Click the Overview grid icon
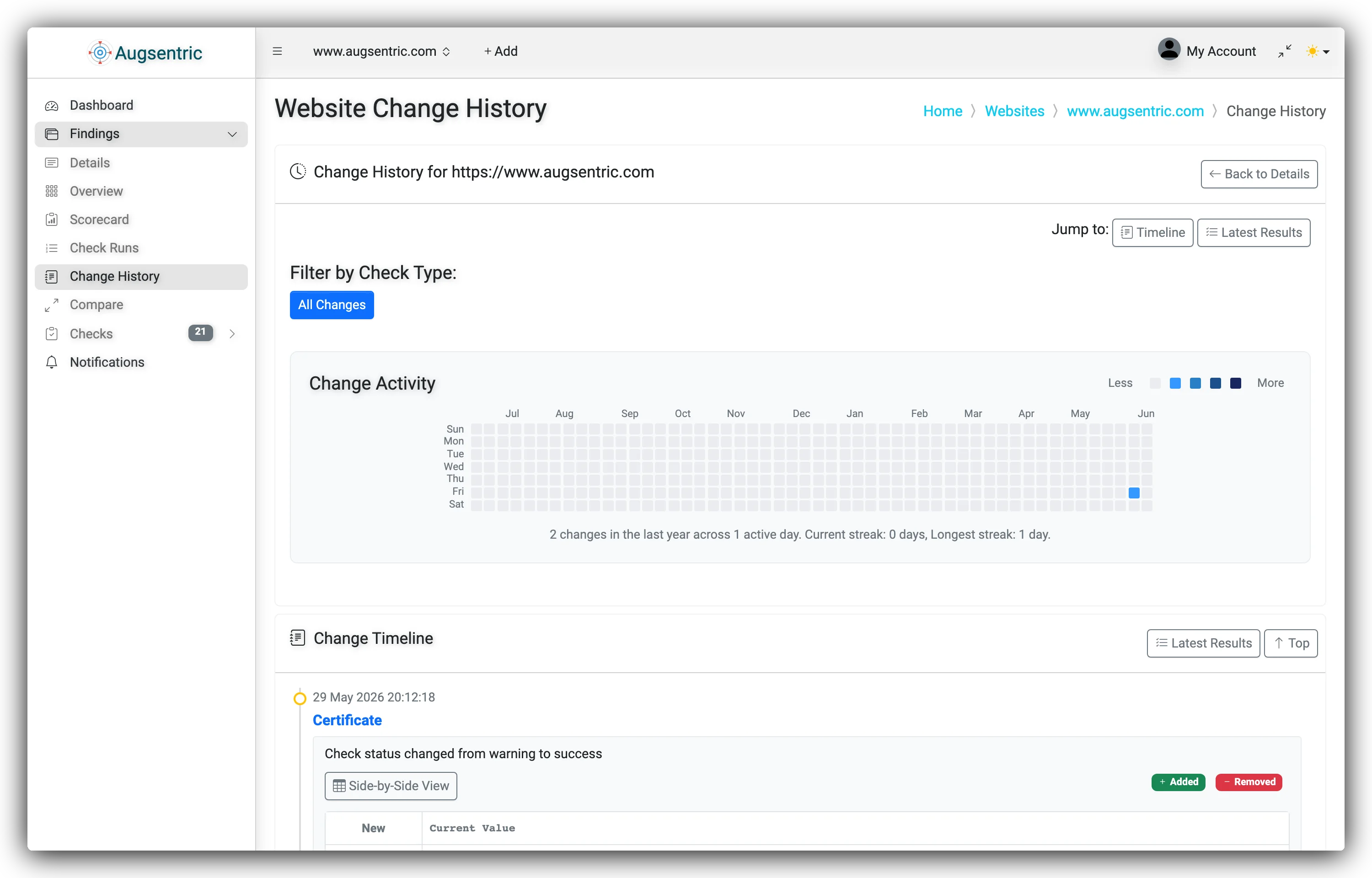 click(x=52, y=191)
